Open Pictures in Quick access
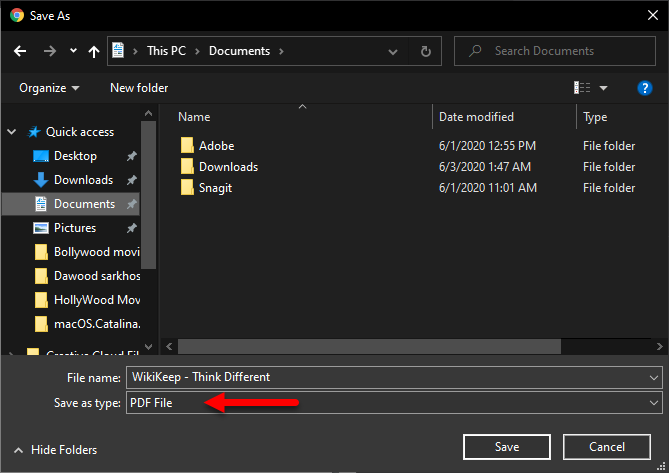Viewport: 669px width, 473px height. pos(75,228)
